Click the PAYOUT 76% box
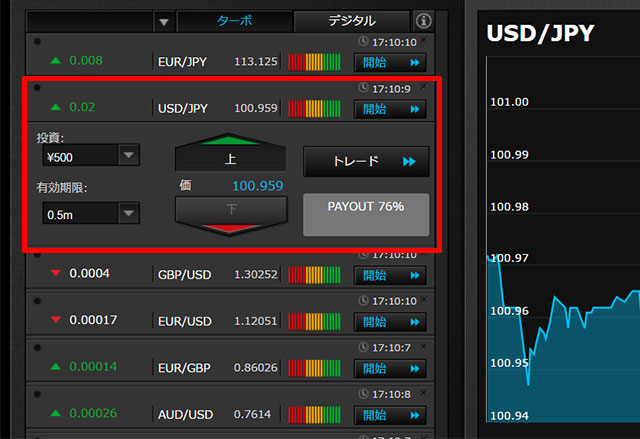The height and width of the screenshot is (439, 640). click(x=366, y=215)
